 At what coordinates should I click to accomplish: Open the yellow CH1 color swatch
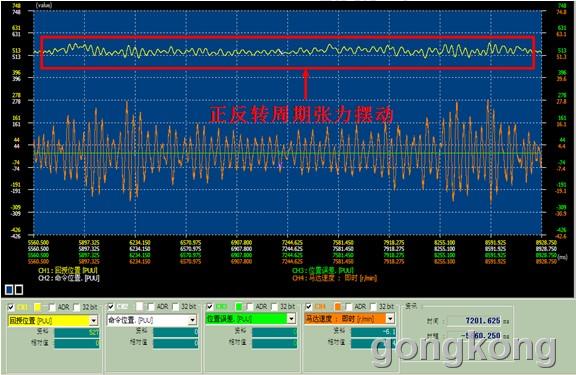coord(37,307)
